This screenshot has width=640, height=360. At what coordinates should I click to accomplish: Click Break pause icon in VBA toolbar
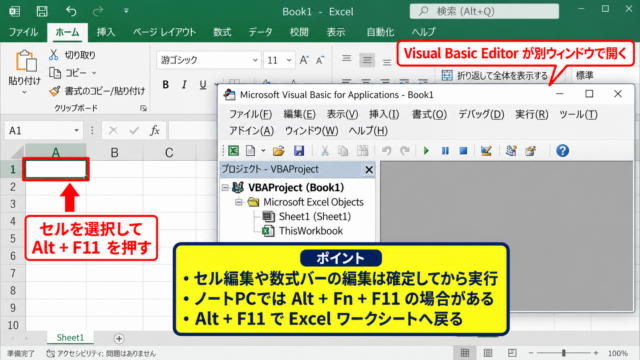click(x=445, y=151)
